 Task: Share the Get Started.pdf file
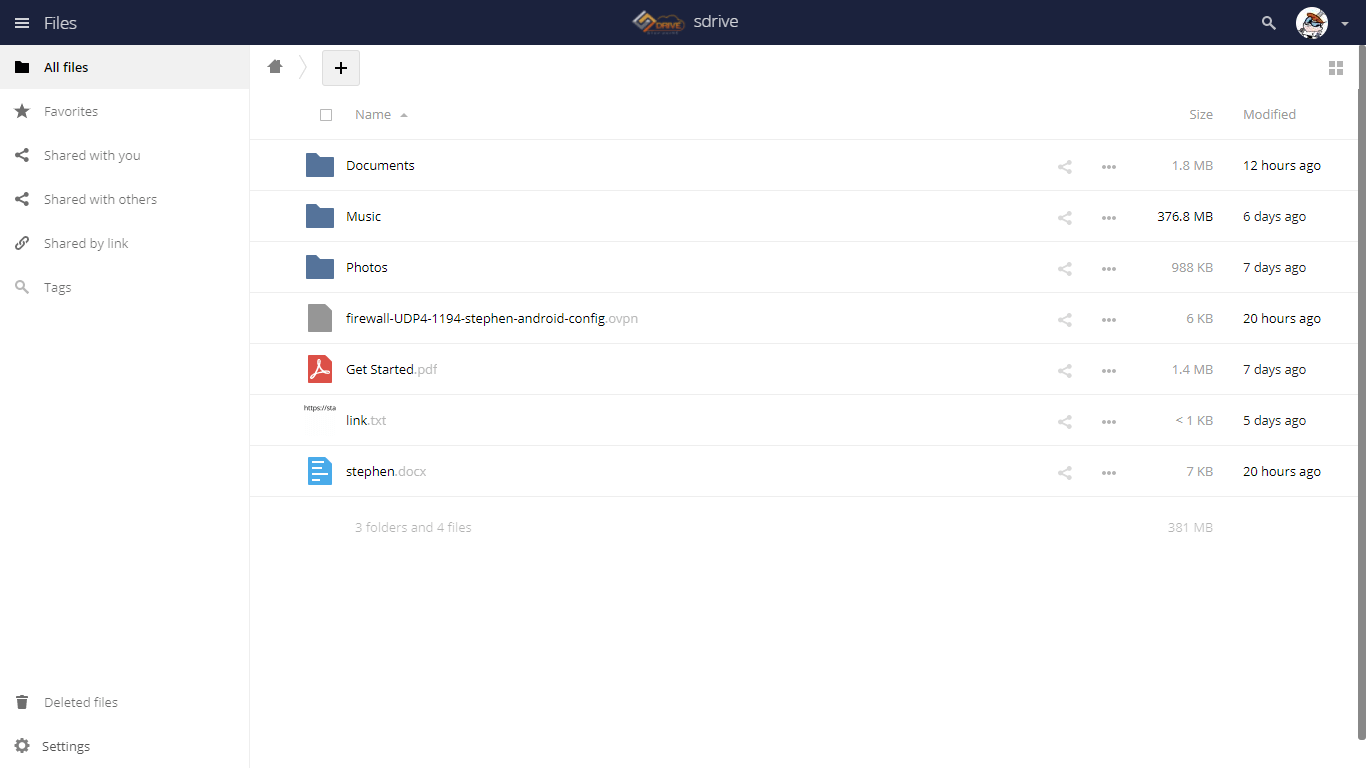pyautogui.click(x=1065, y=371)
